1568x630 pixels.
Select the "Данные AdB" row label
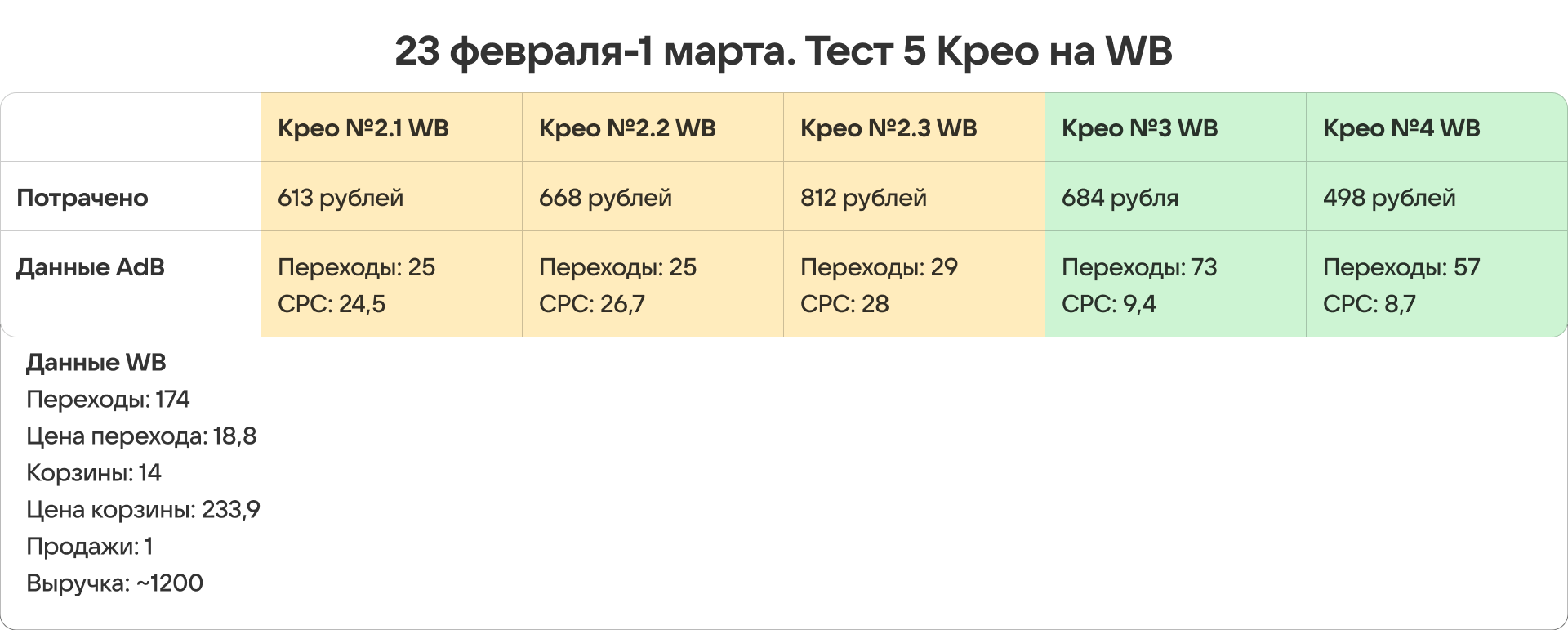(x=91, y=267)
